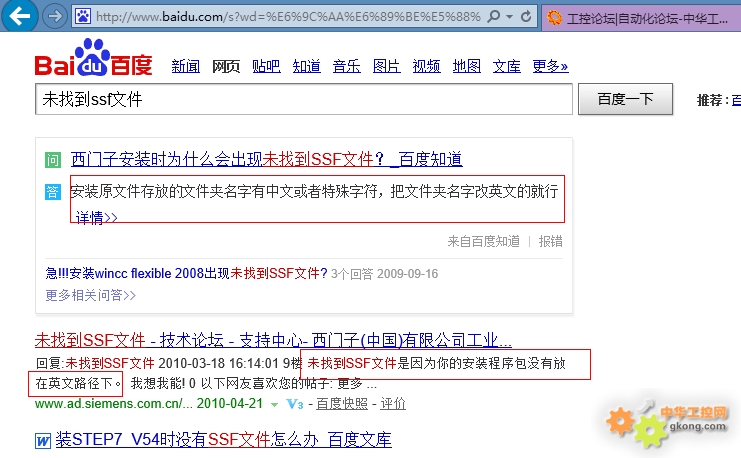Open the 图片 category

[x=387, y=66]
